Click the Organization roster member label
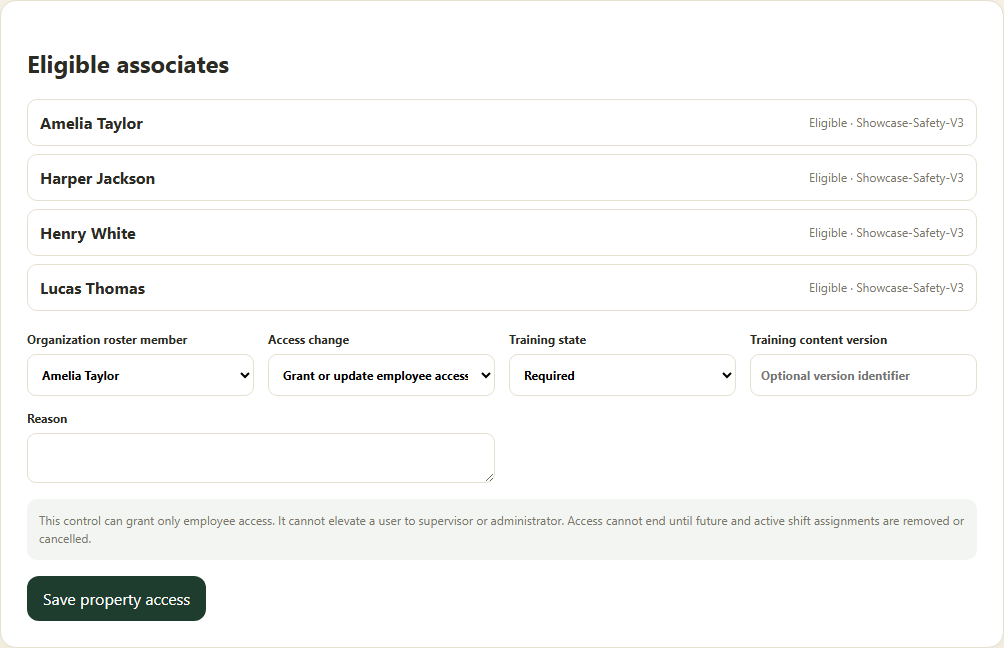Viewport: 1004px width, 648px height. point(107,340)
